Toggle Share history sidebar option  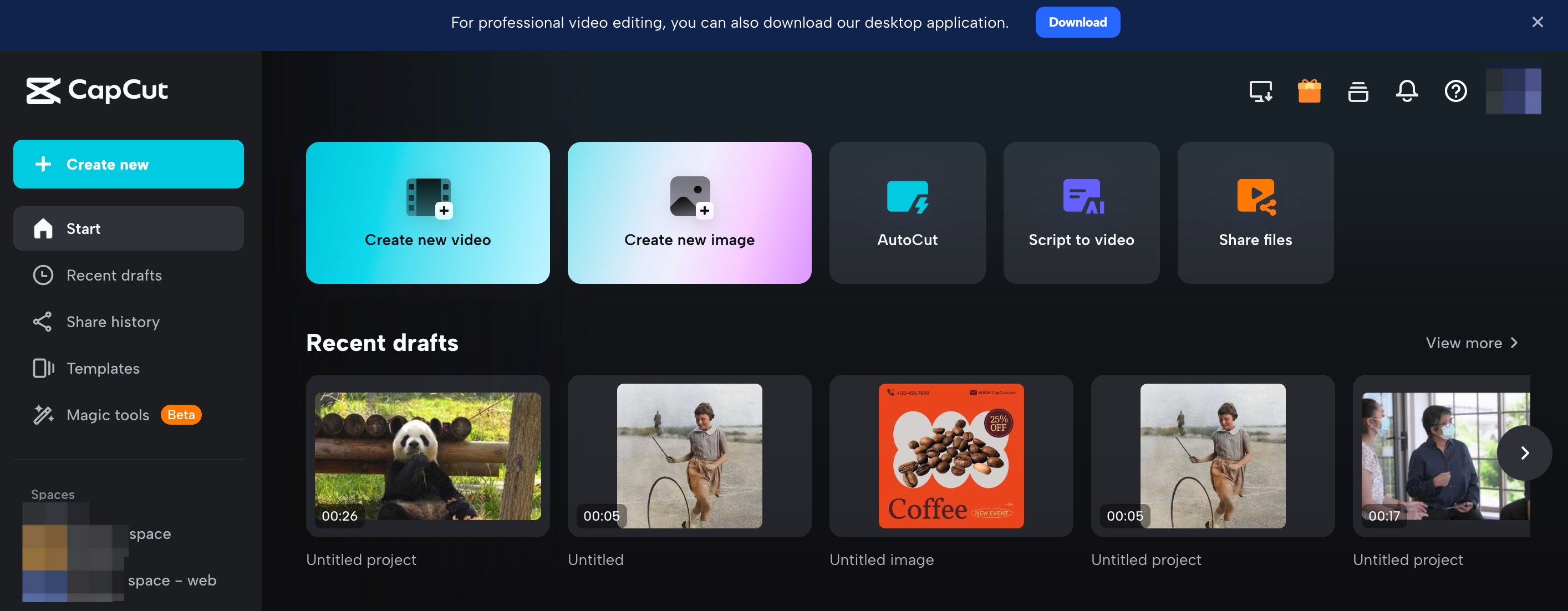pos(112,320)
